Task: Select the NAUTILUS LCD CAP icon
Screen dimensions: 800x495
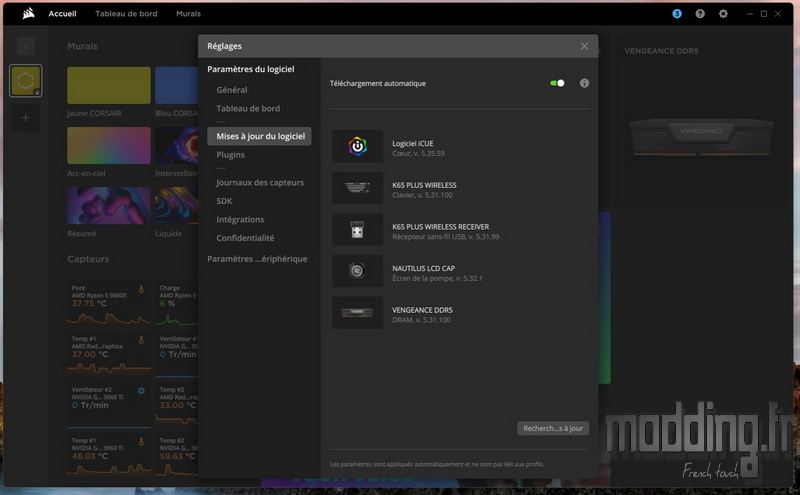Action: tap(357, 270)
